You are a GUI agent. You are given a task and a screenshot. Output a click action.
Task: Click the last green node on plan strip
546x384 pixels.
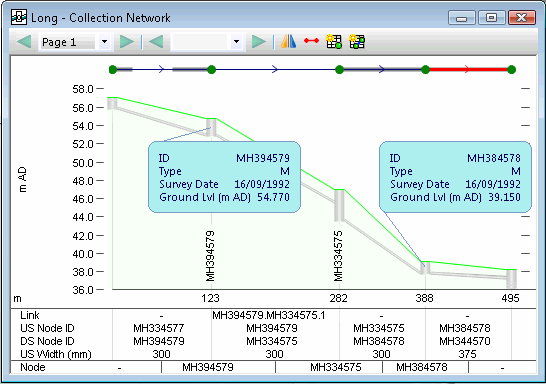511,70
